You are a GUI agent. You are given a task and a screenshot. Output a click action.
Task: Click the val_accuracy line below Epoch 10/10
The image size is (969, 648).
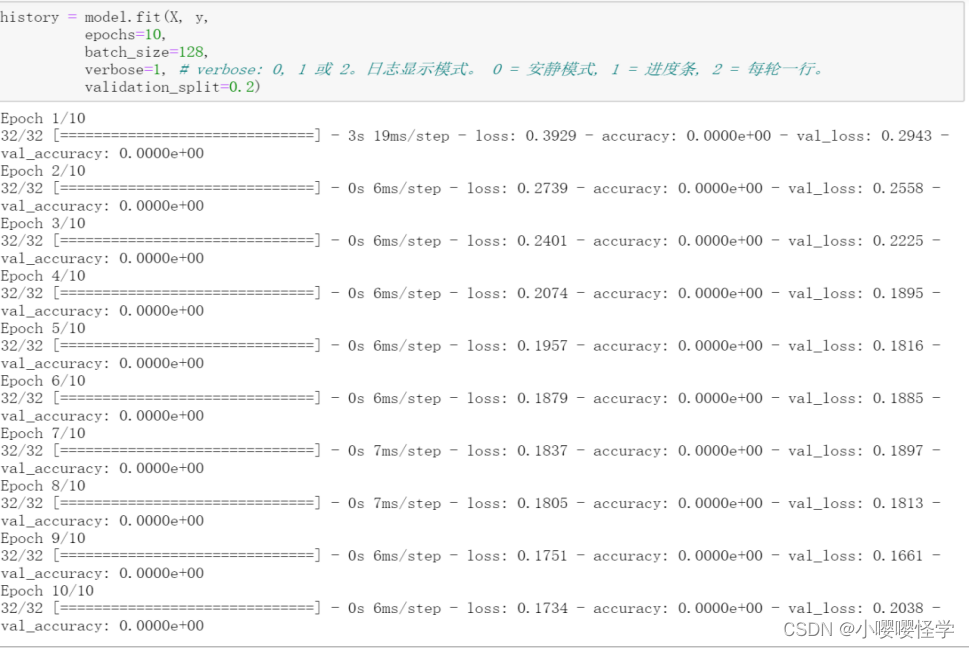[102, 626]
